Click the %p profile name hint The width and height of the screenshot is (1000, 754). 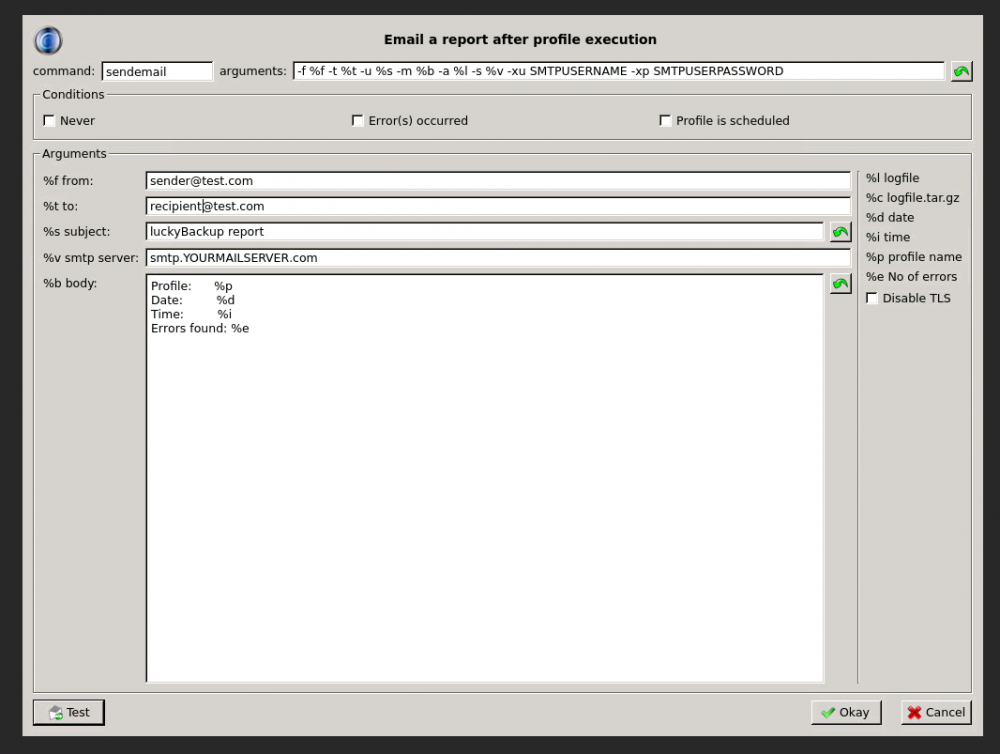coord(913,257)
